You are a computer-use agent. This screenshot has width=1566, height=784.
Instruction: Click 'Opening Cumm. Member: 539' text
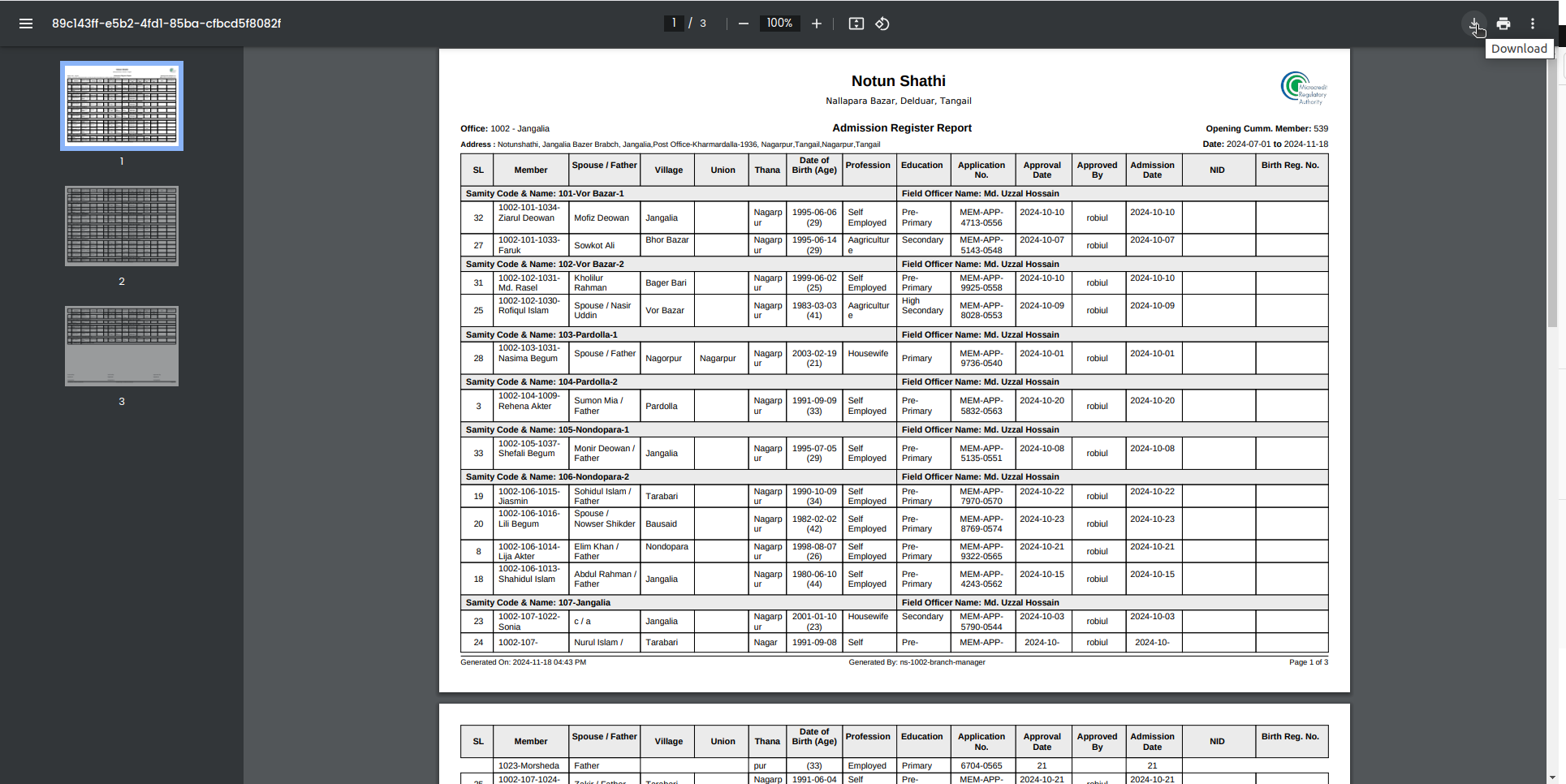(x=1266, y=128)
